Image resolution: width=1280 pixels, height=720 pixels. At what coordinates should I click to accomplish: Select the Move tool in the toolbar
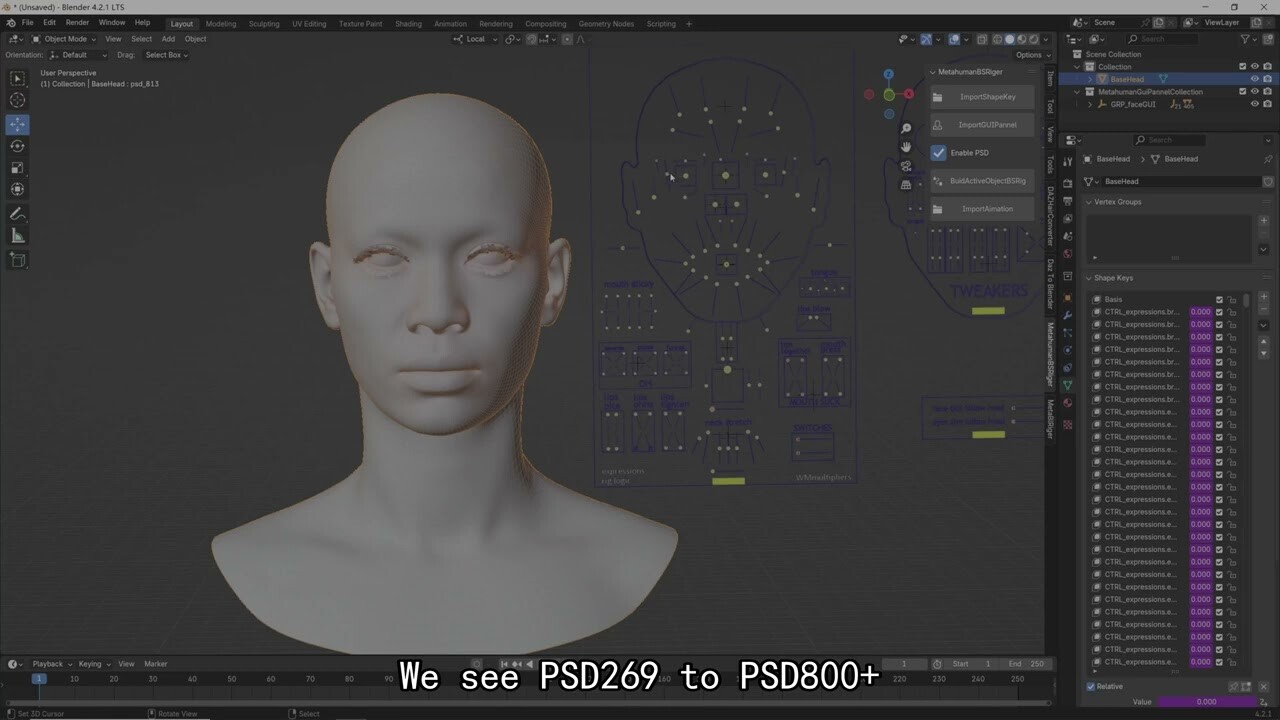click(x=17, y=124)
